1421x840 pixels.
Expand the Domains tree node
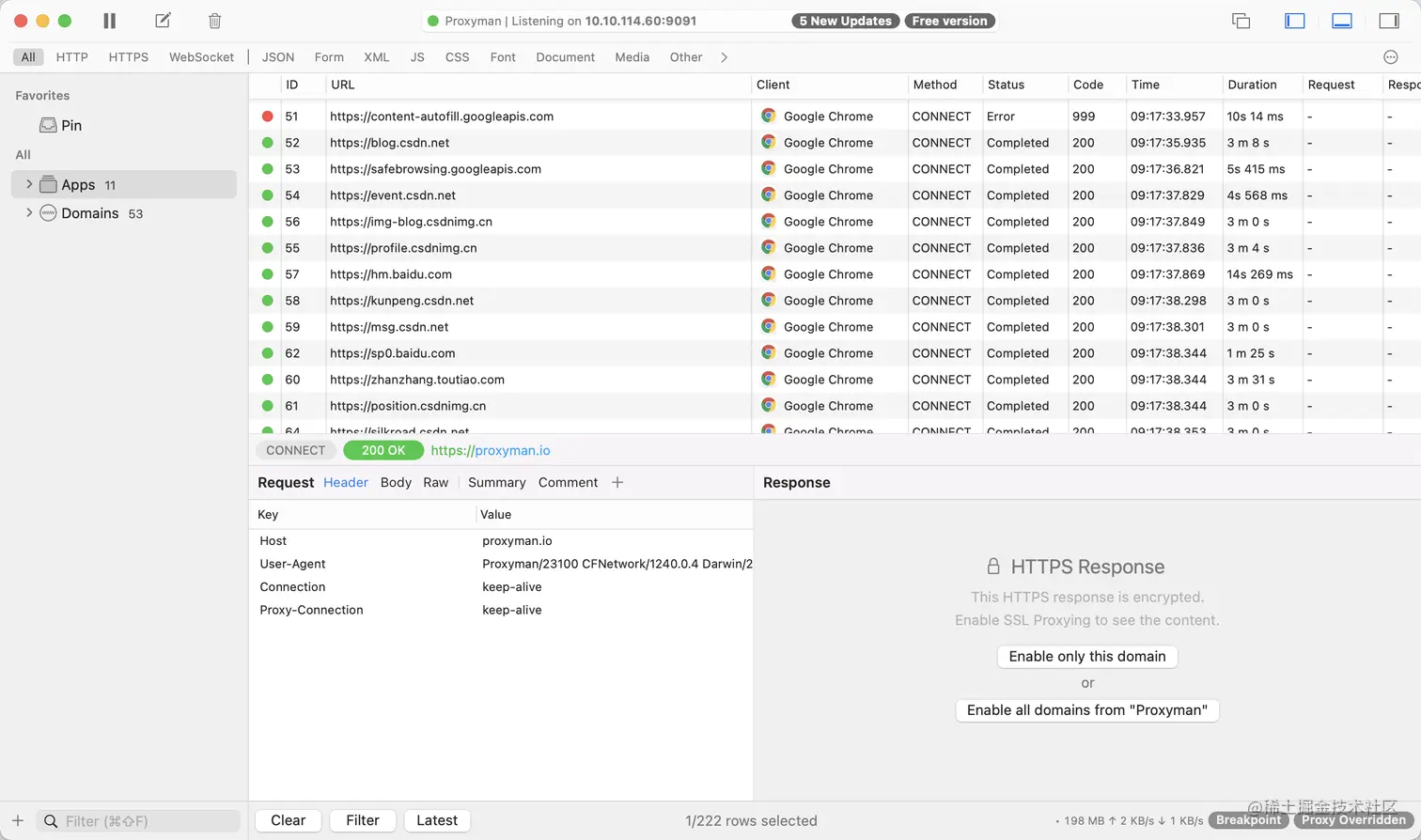click(x=29, y=212)
